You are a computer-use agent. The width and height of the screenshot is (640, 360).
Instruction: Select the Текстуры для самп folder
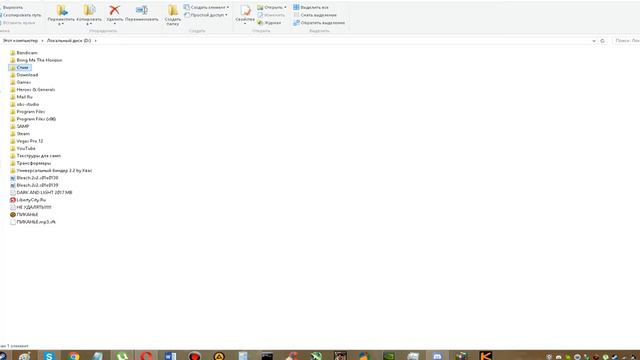click(35, 156)
